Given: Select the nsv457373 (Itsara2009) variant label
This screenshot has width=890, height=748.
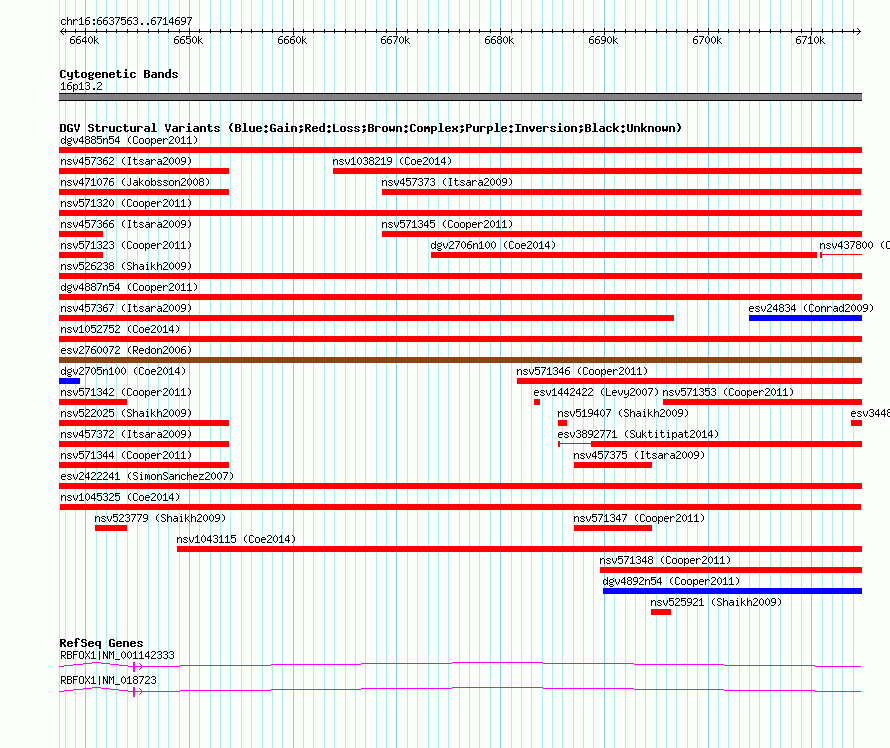Looking at the screenshot, I should click(x=447, y=182).
